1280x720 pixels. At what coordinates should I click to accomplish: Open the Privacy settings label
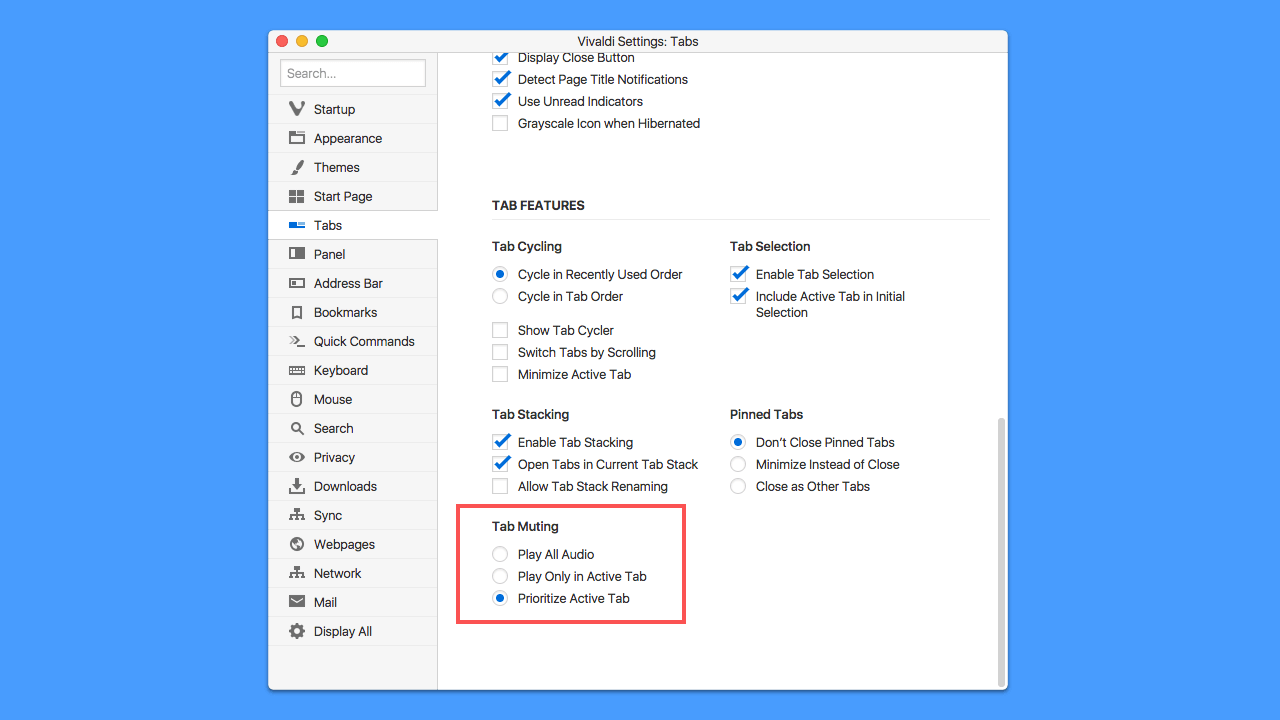tap(334, 457)
